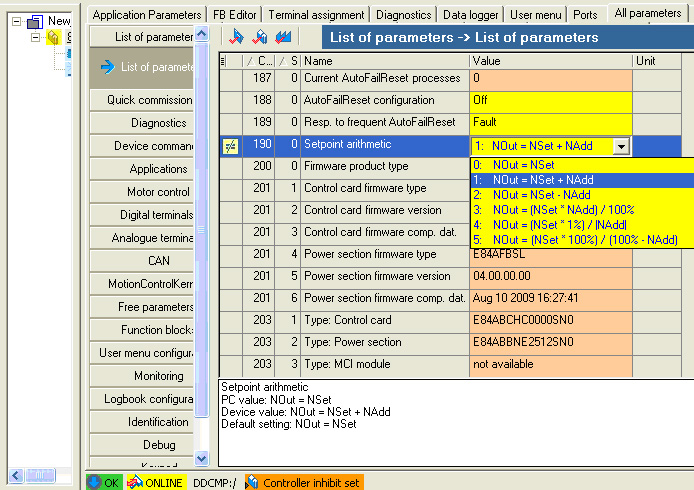This screenshot has width=694, height=490.
Task: Click the Controller inhibit set status icon
Action: (x=252, y=483)
